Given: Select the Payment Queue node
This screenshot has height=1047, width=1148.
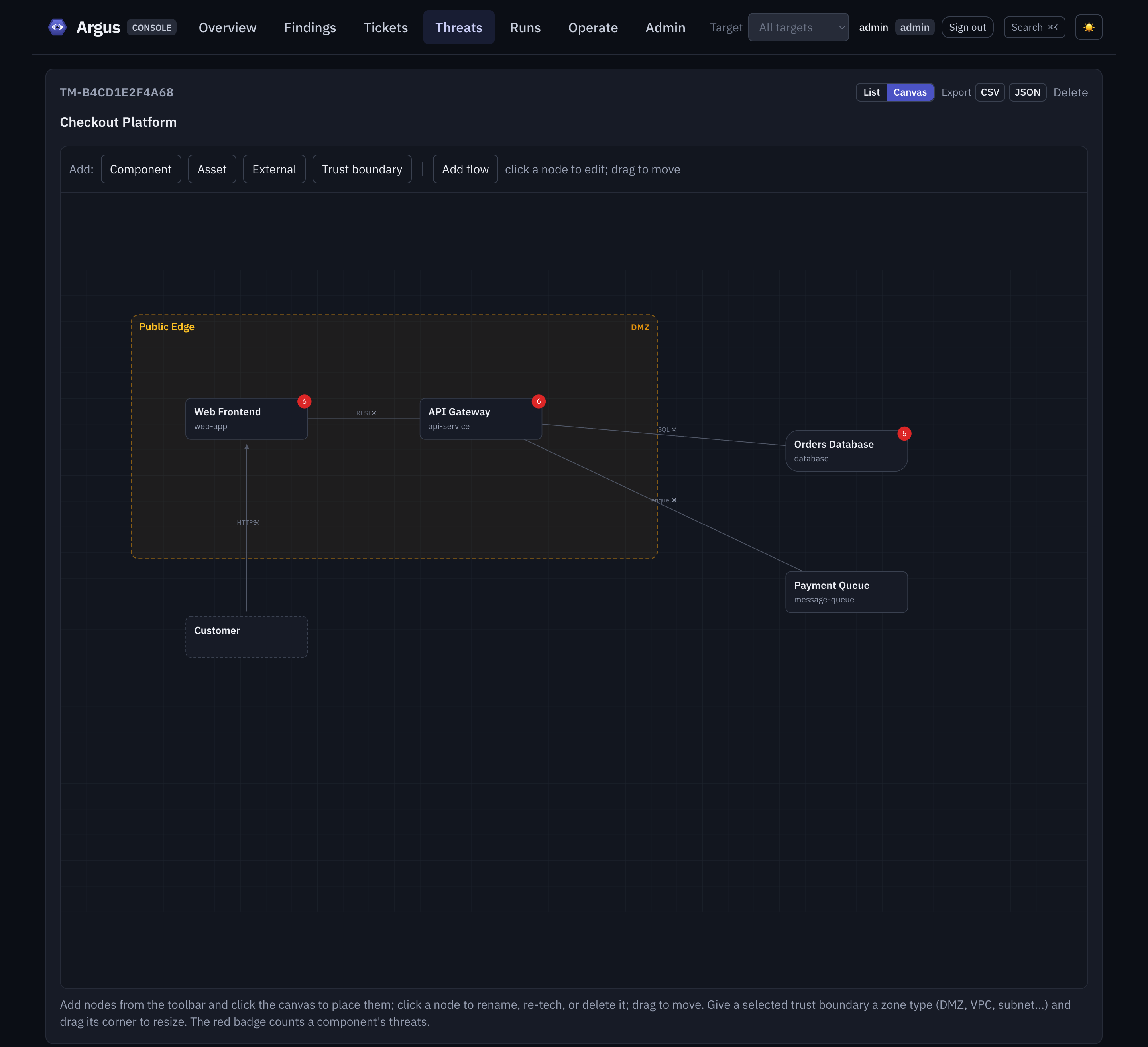Looking at the screenshot, I should pos(846,592).
